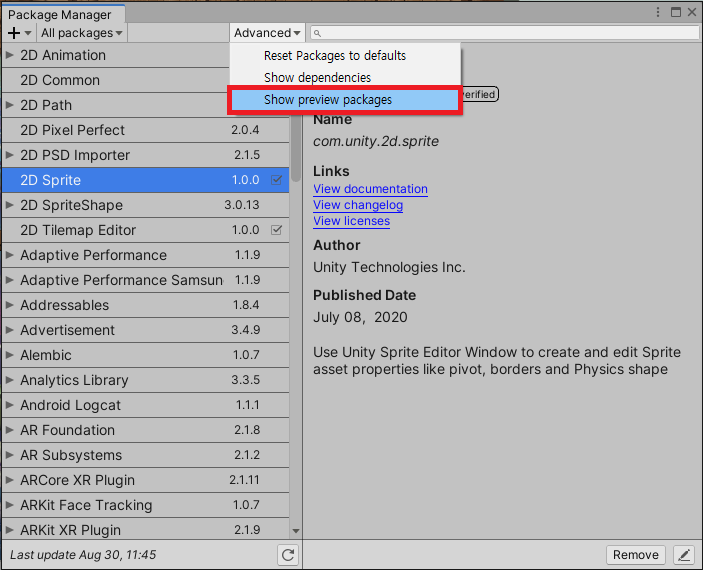This screenshot has height=570, width=703.
Task: Select the ARCore XR Plugin name
Action: (77, 480)
